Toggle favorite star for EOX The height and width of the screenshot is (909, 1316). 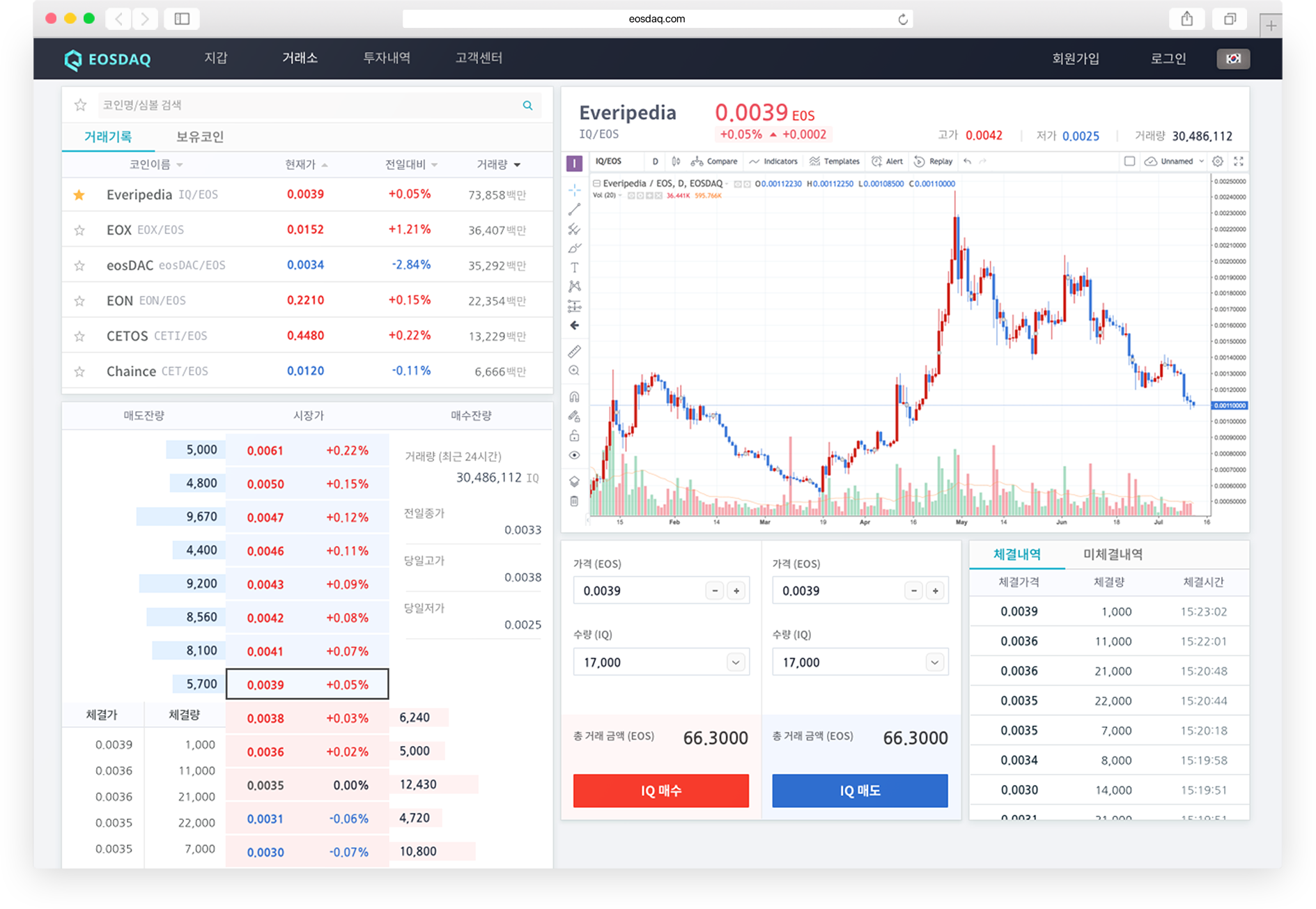(79, 231)
